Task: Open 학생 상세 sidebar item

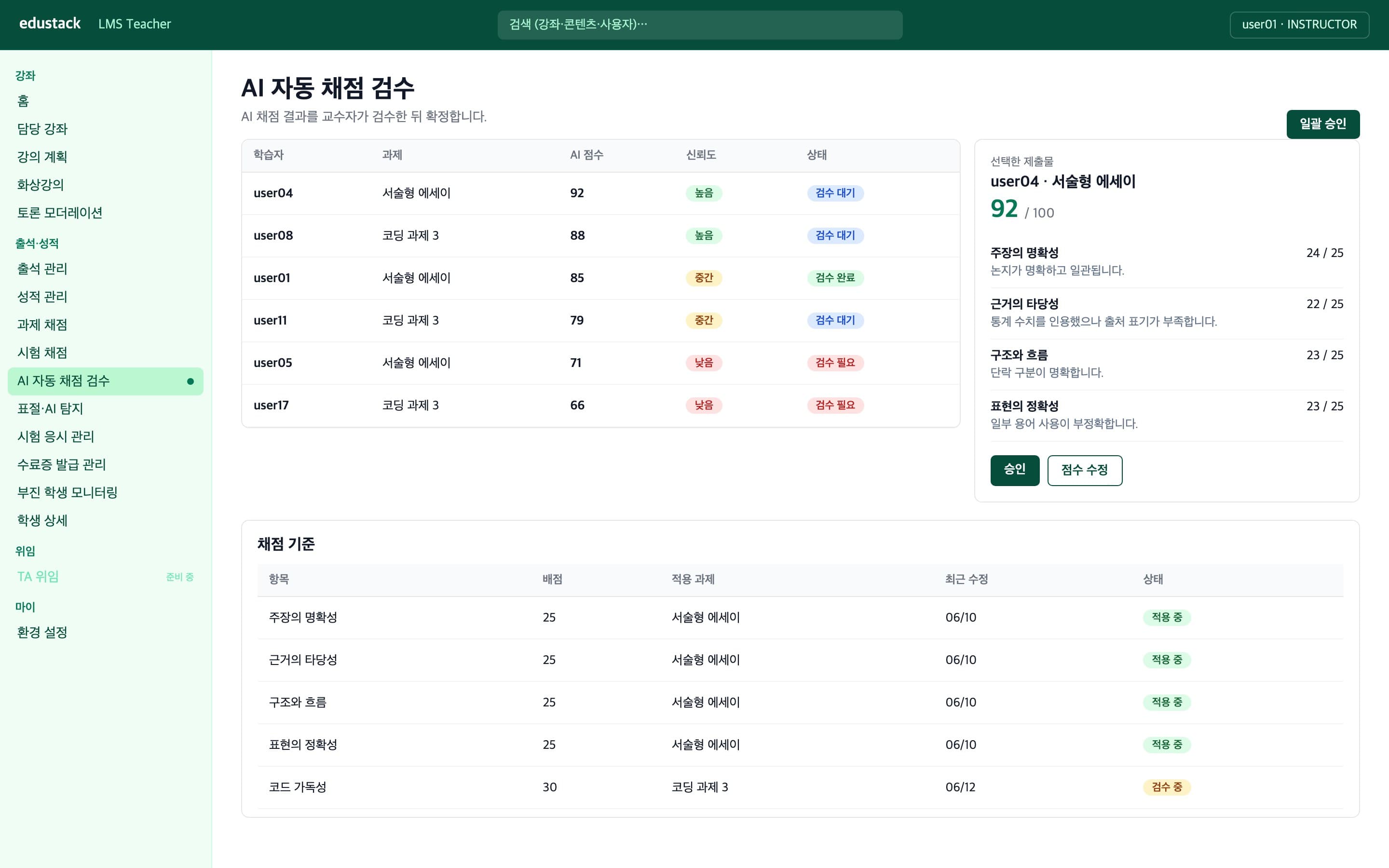Action: click(x=106, y=521)
